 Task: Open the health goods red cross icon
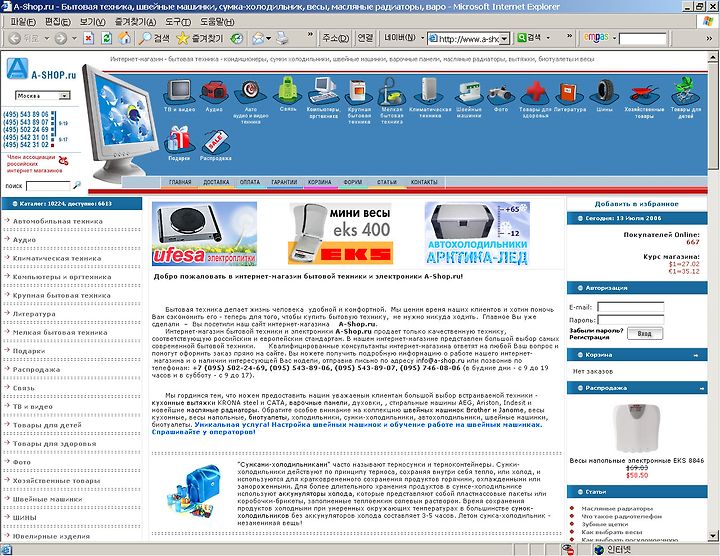[x=535, y=91]
